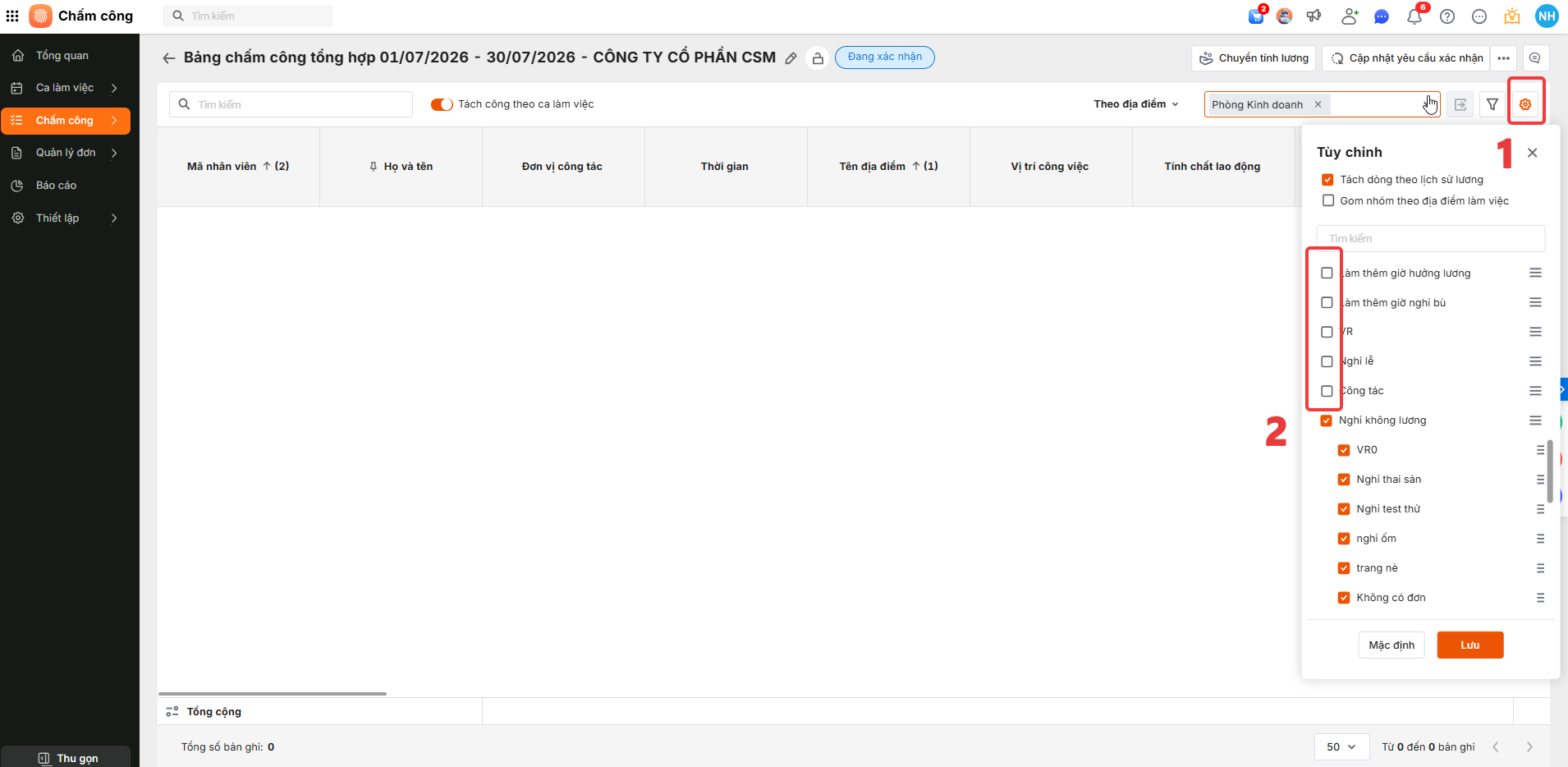Focus the table Tìm kiếm search box

point(291,104)
